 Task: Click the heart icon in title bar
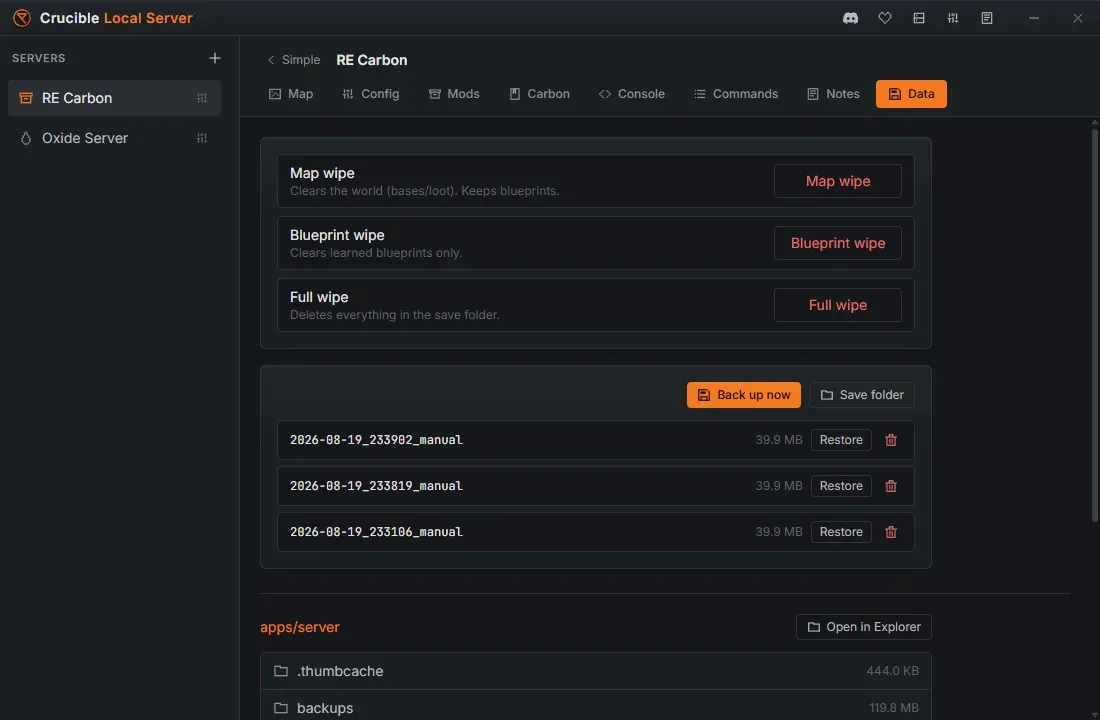885,18
